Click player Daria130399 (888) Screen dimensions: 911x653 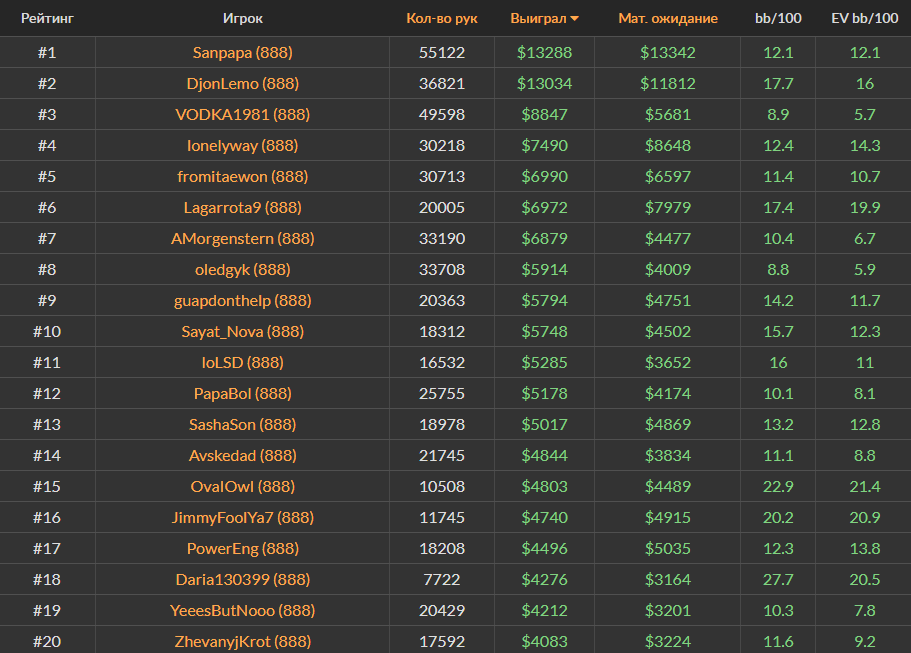pos(242,579)
